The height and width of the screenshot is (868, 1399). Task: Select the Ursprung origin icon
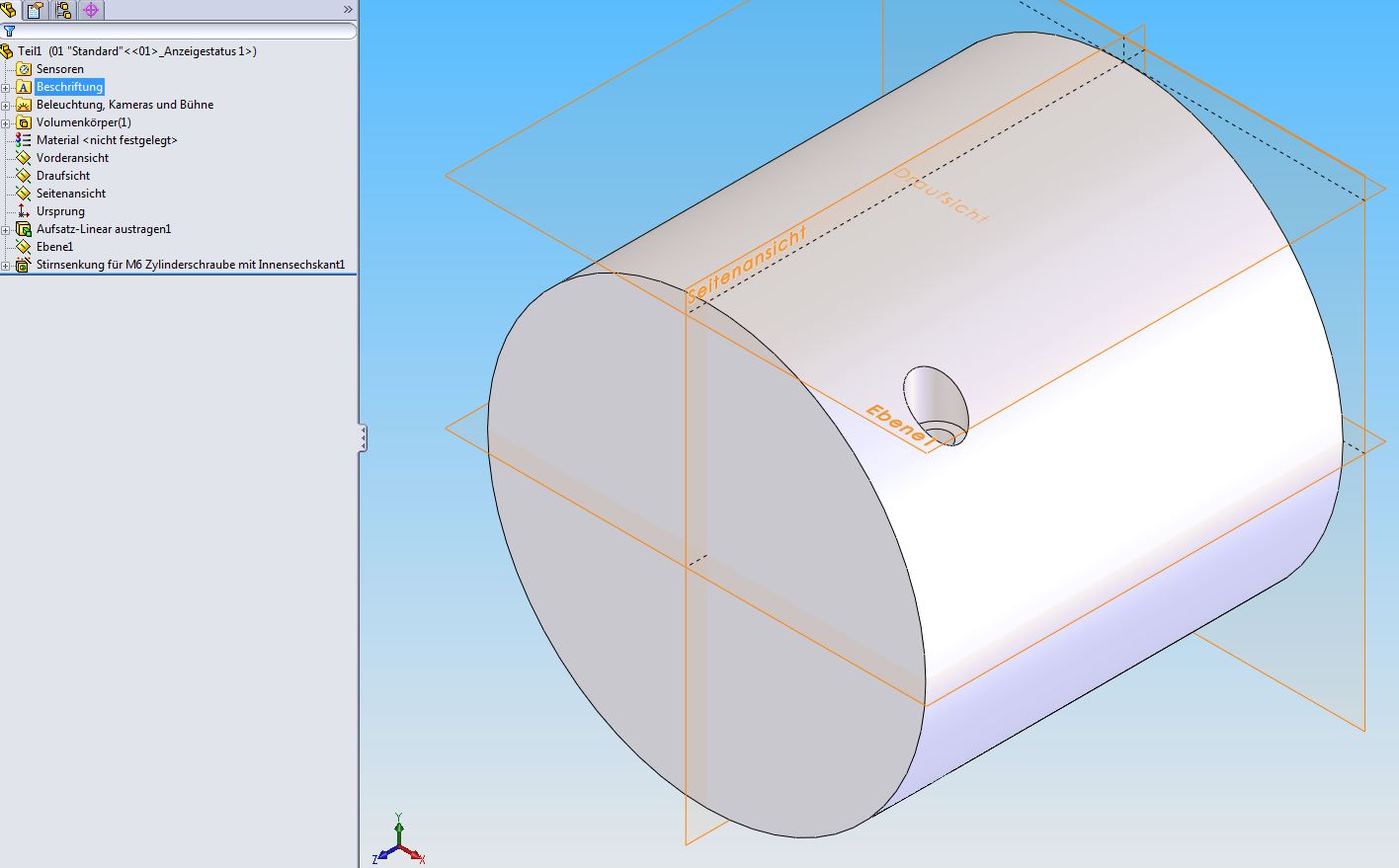24,211
